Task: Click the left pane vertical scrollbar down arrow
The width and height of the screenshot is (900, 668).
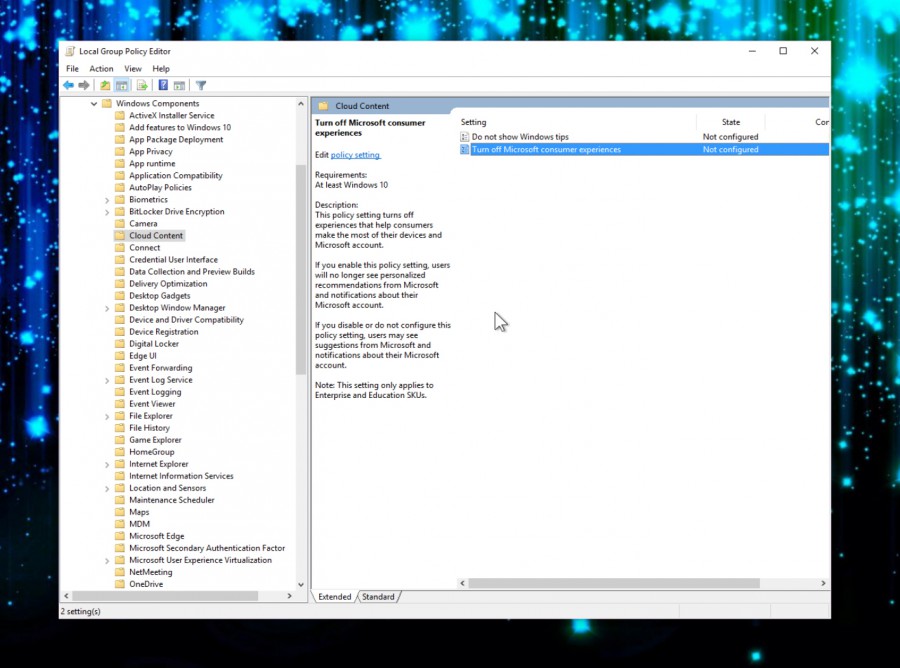Action: point(301,584)
